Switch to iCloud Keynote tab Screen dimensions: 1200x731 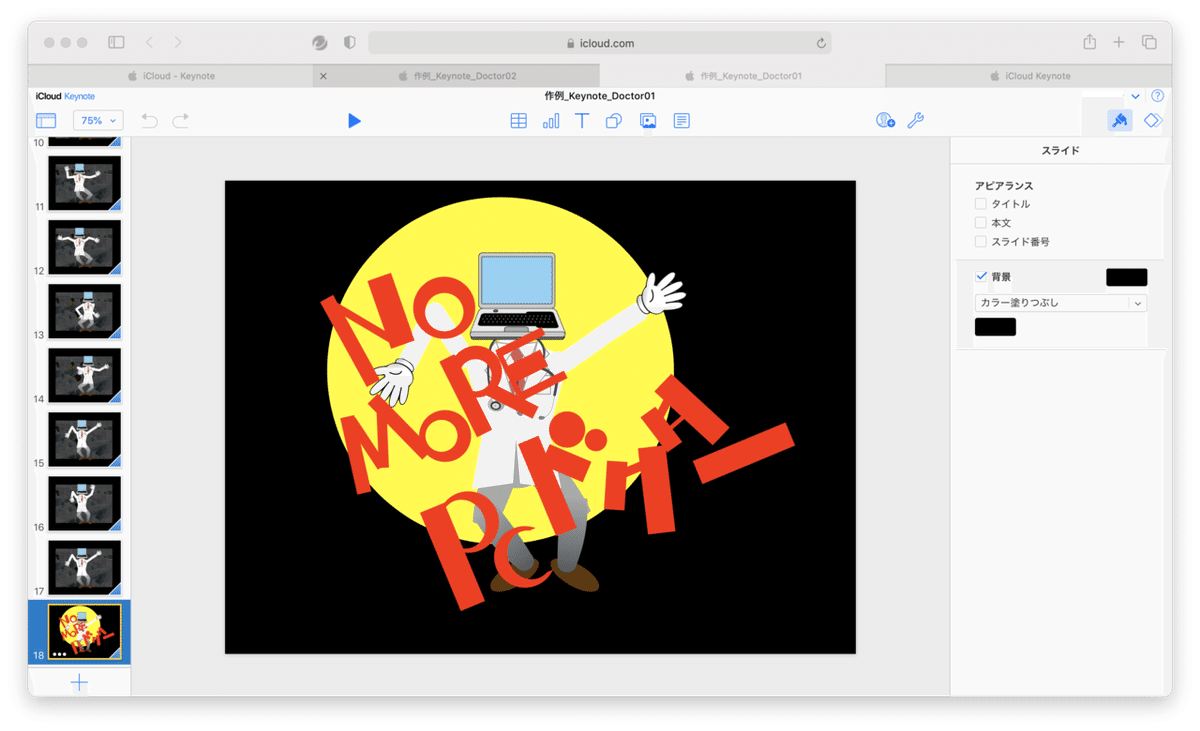tap(1029, 76)
